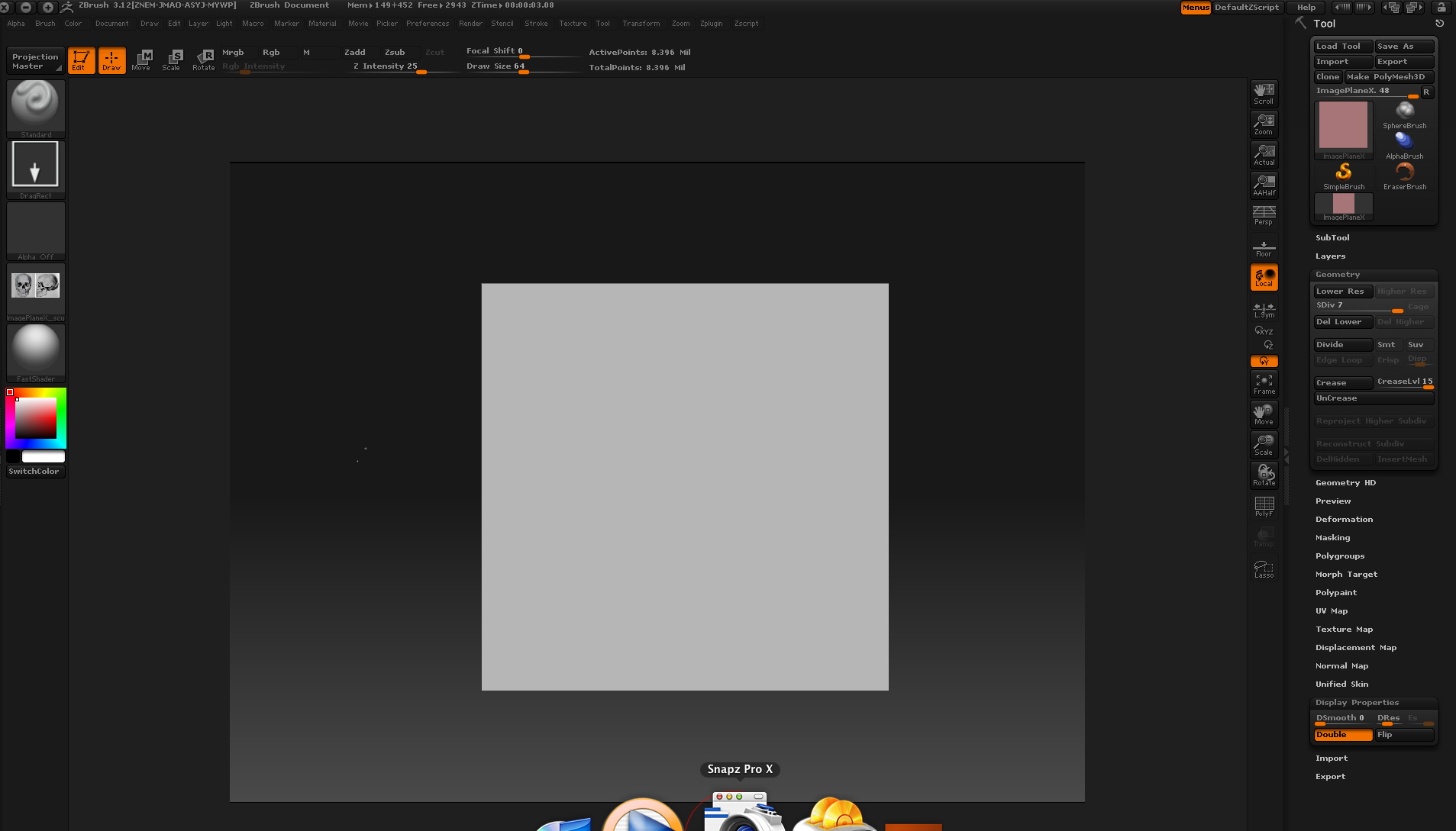Viewport: 1456px width, 831px height.
Task: Pick a color from the color selector gradient
Action: (34, 418)
